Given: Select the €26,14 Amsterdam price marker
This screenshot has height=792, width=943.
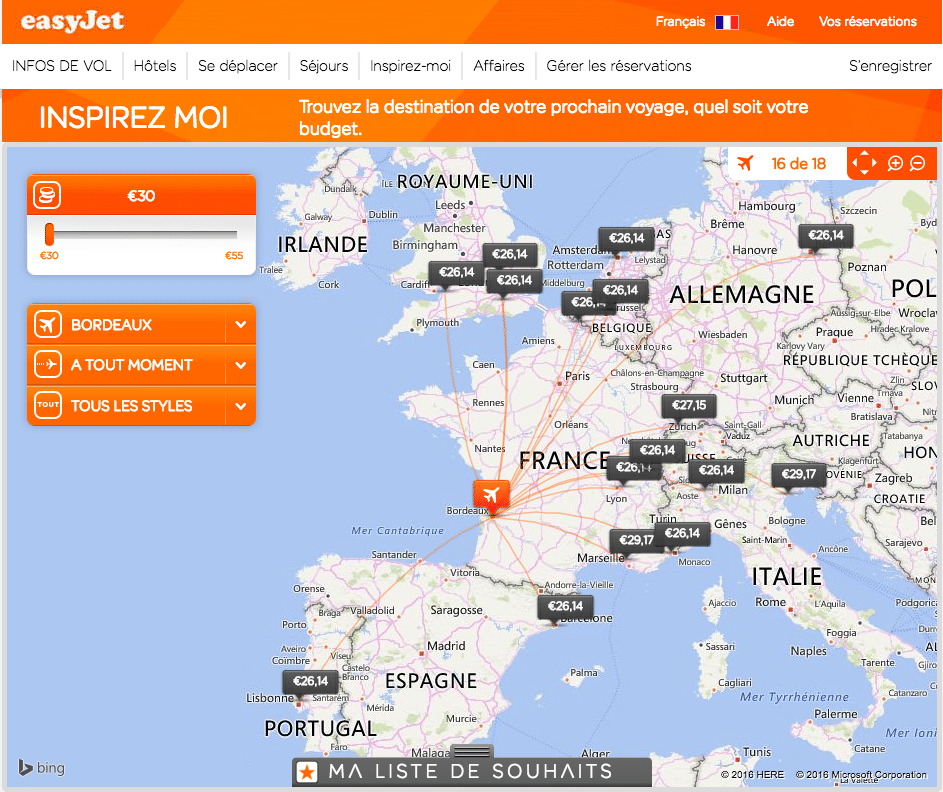Looking at the screenshot, I should tap(626, 239).
